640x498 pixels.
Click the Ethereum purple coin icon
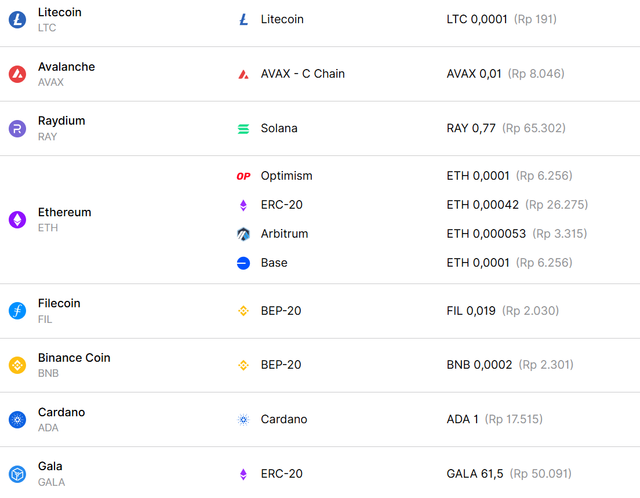click(x=18, y=220)
